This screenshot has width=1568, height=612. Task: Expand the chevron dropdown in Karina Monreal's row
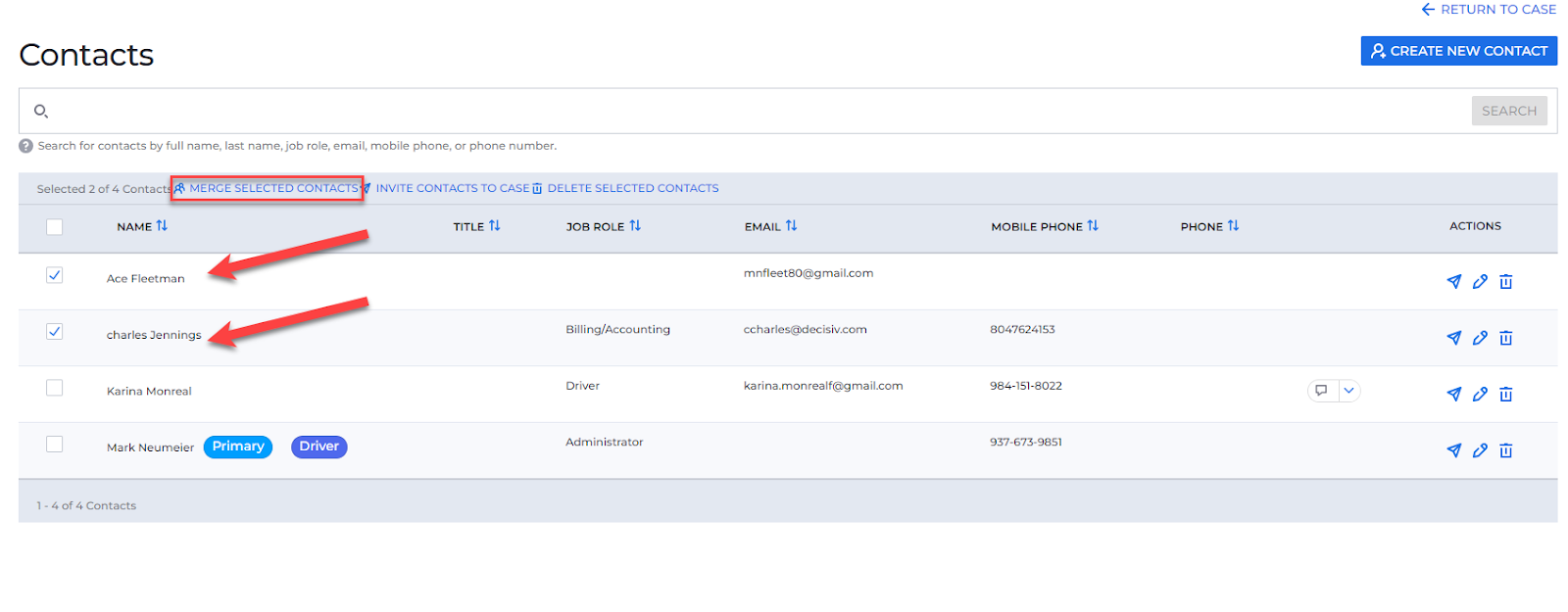tap(1349, 391)
